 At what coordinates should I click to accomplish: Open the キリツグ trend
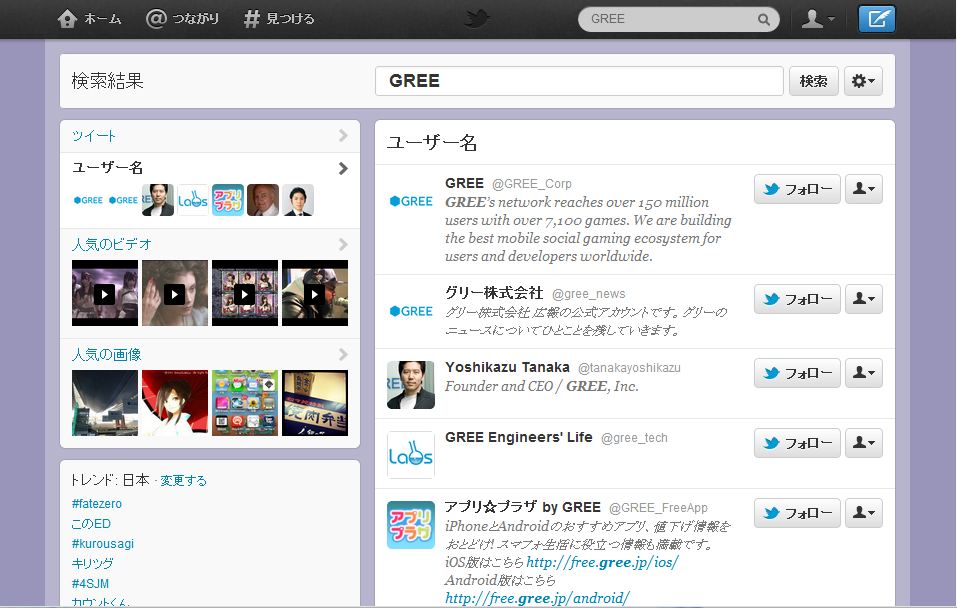point(92,563)
